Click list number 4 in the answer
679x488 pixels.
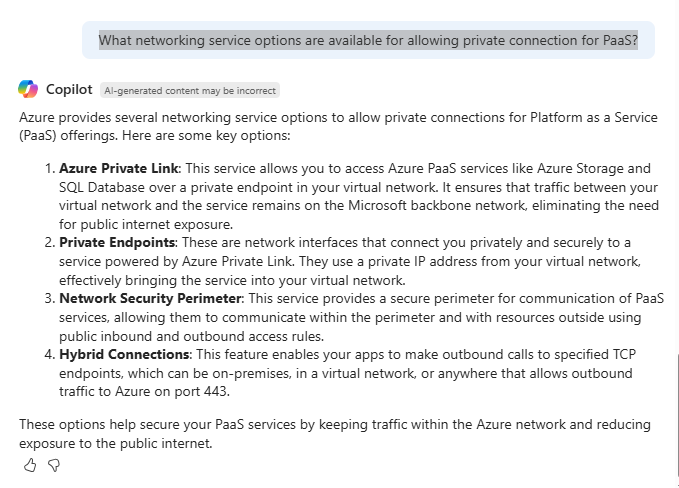48,354
